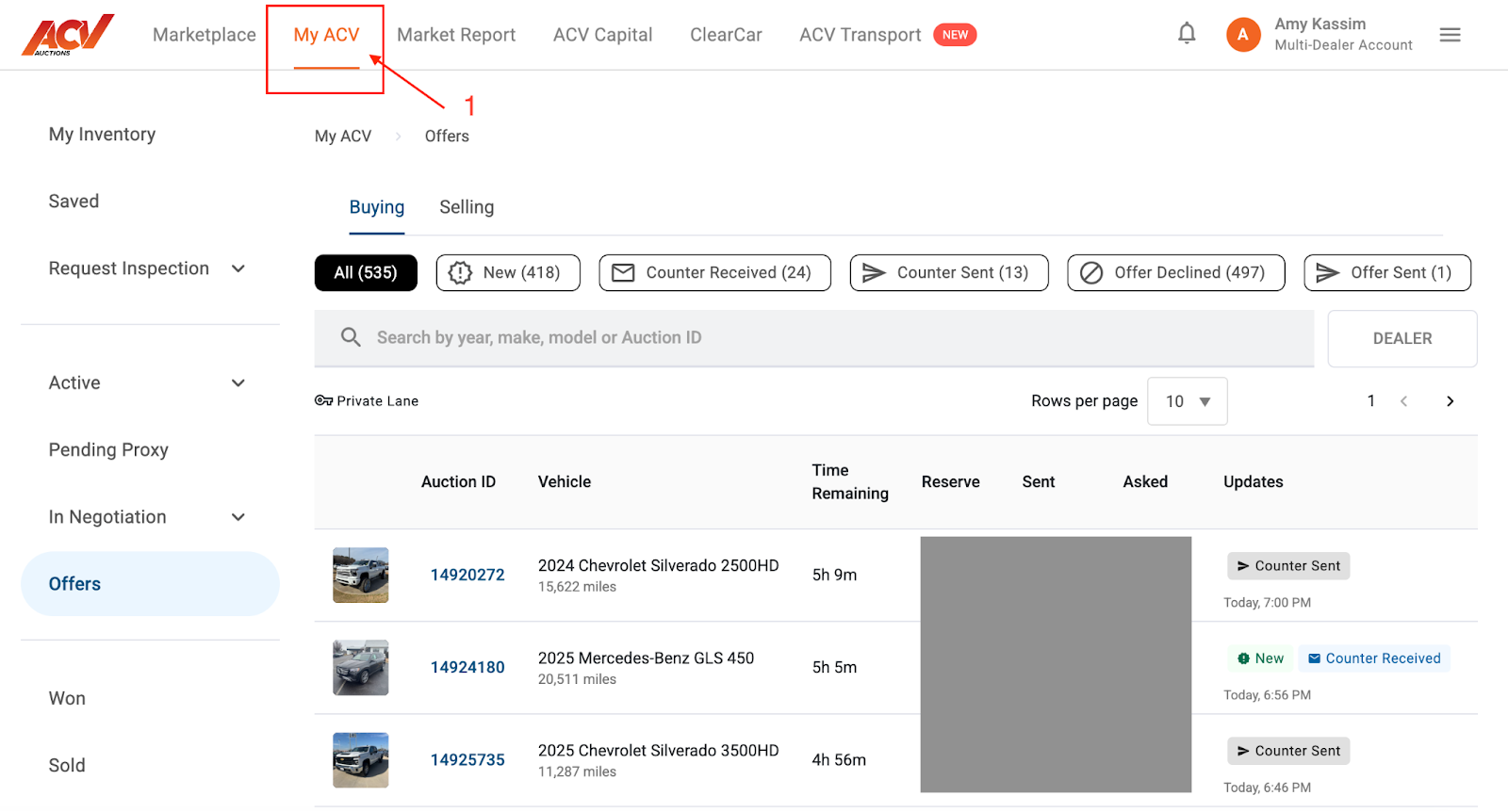Viewport: 1508px width, 812px height.
Task: Click the DEALER button
Action: tap(1402, 338)
